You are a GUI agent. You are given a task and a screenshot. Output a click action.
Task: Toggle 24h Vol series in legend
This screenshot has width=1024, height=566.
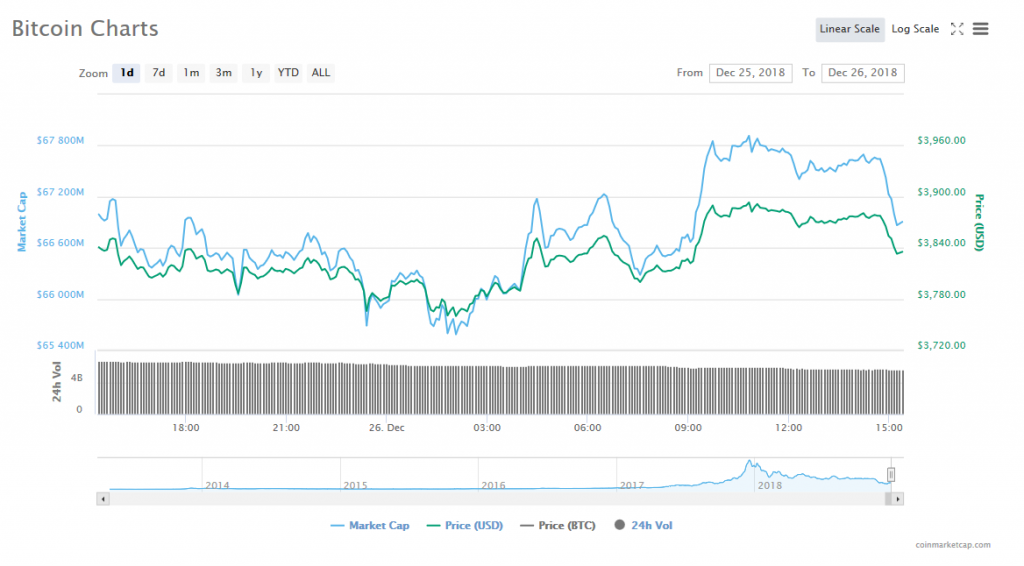644,525
